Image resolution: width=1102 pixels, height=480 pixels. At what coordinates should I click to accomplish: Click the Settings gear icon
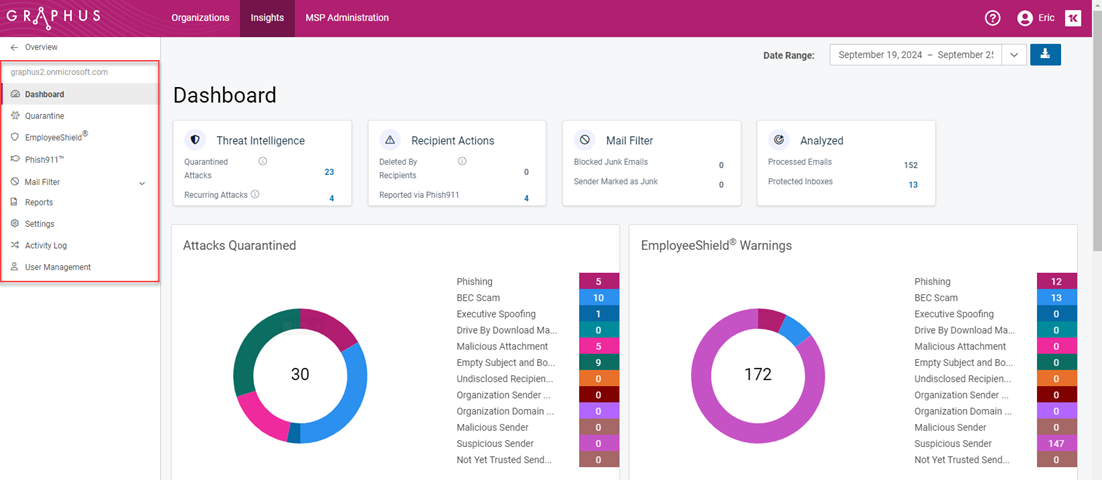tap(15, 223)
